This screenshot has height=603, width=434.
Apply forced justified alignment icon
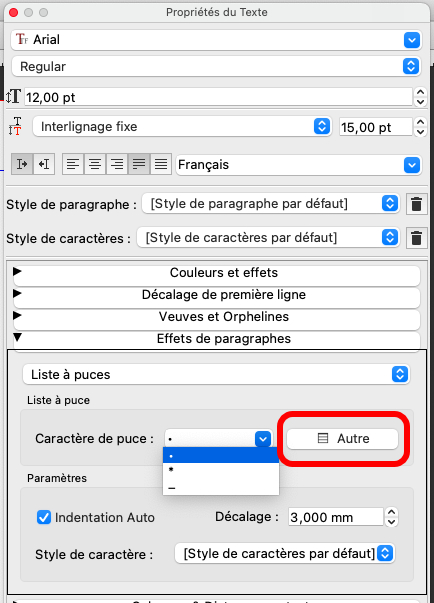(x=161, y=164)
